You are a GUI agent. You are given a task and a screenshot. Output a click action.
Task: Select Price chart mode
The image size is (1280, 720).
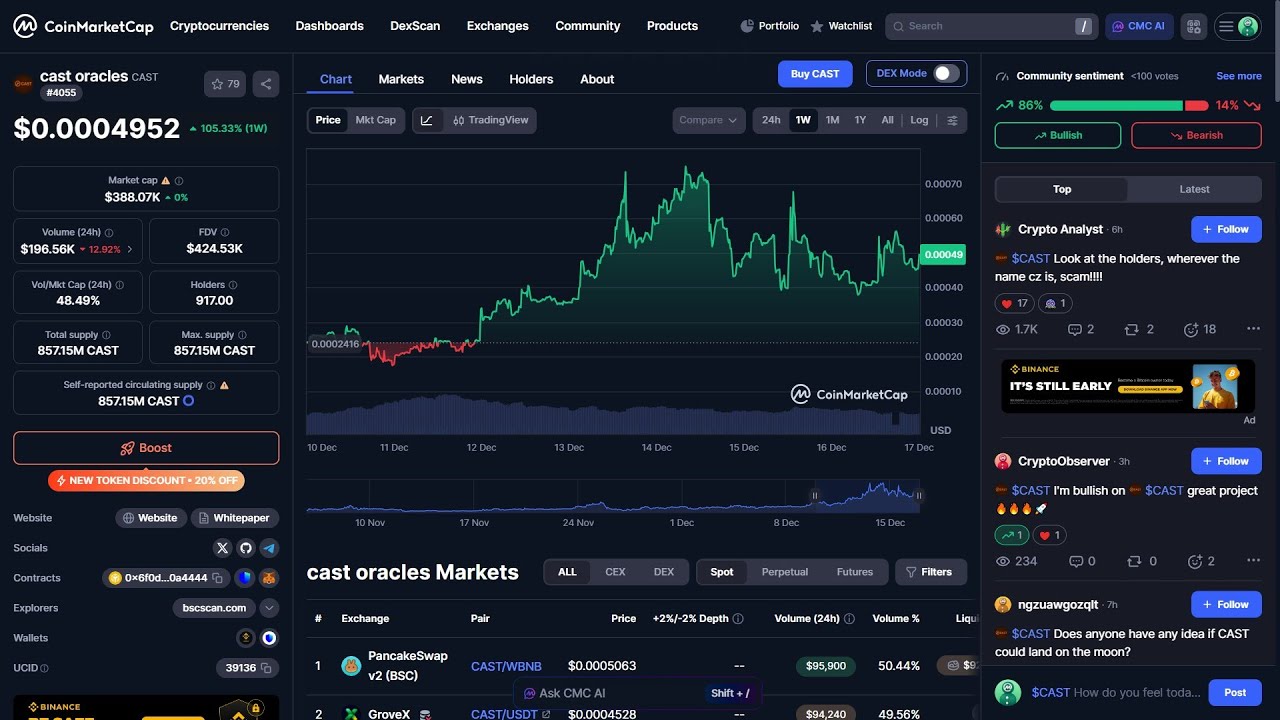[x=328, y=120]
